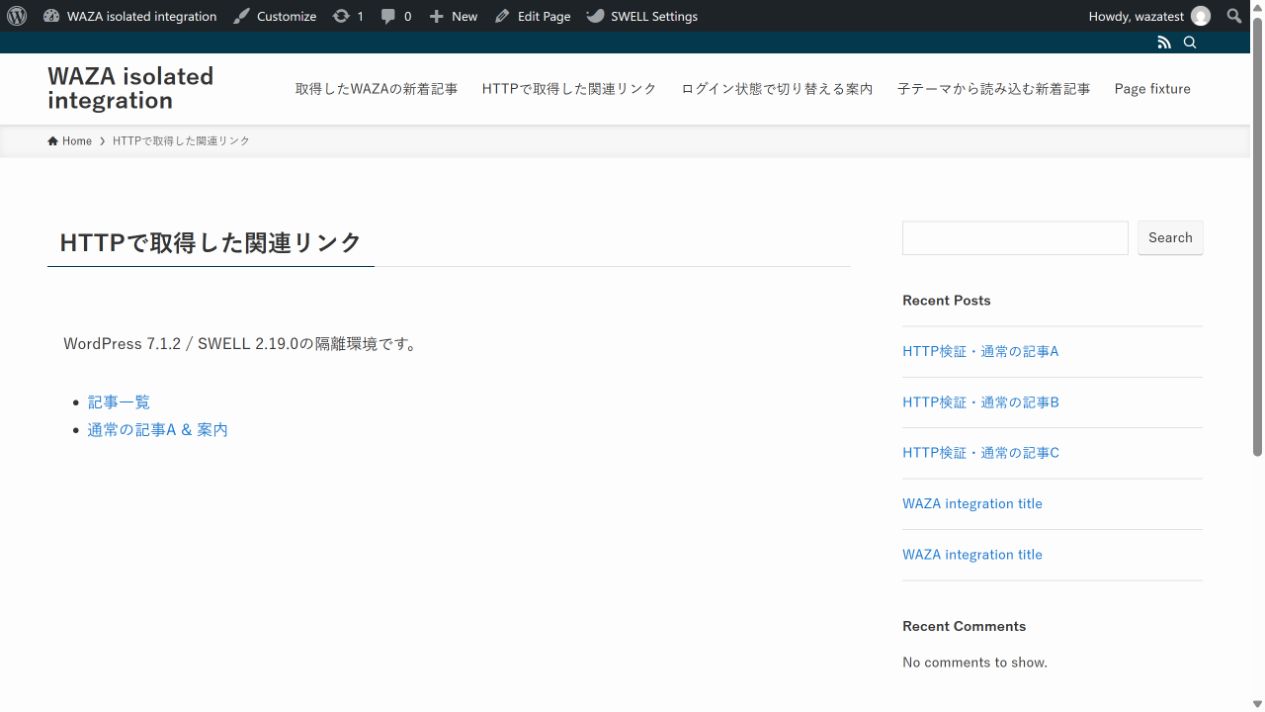The height and width of the screenshot is (712, 1265).
Task: Click the HTTPで取得した関連リンク page heading
Action: pyautogui.click(x=211, y=243)
